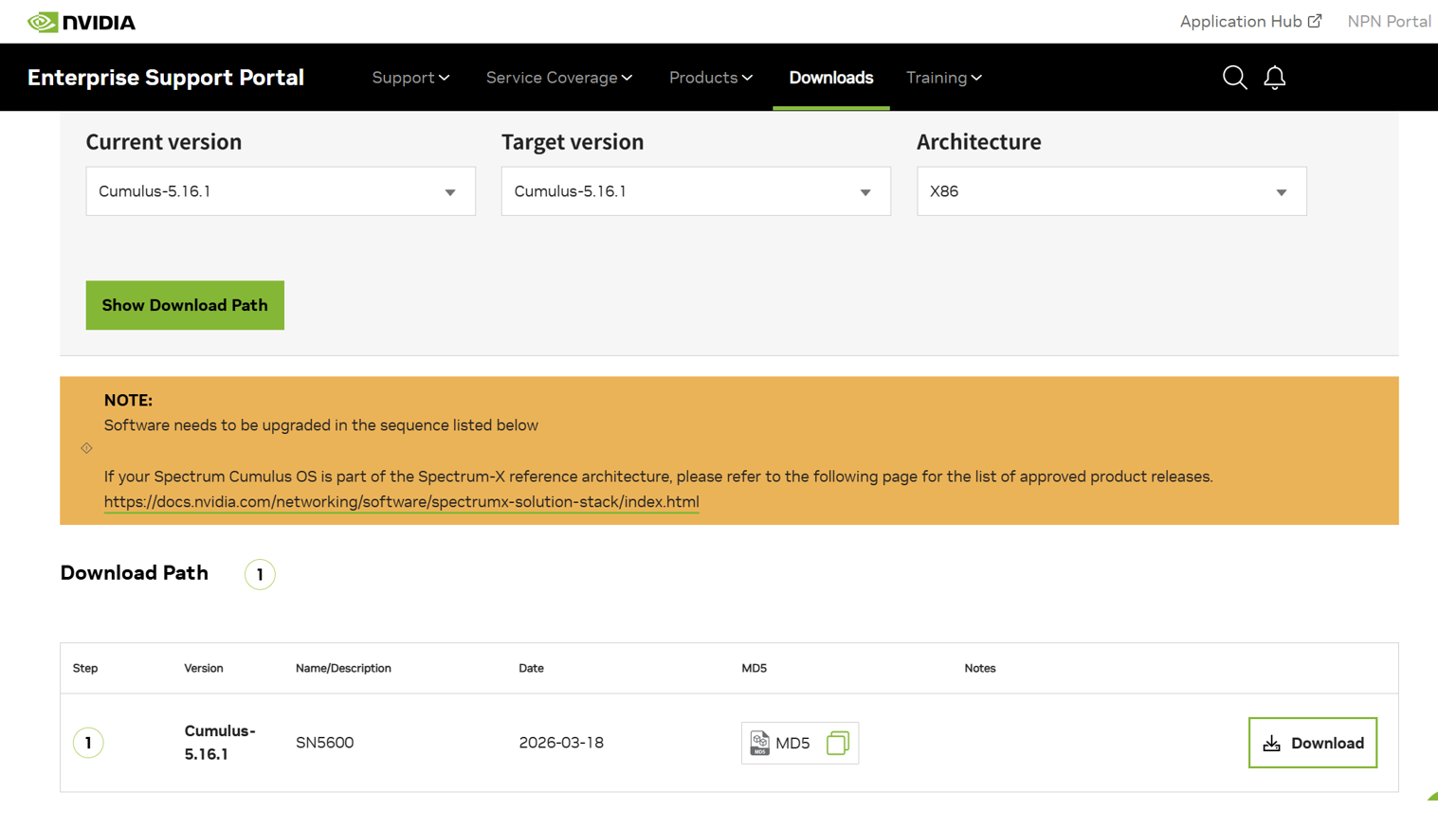Screen dimensions: 1456x828
Task: Click the MD5 label in the SN5600 row
Action: point(792,744)
